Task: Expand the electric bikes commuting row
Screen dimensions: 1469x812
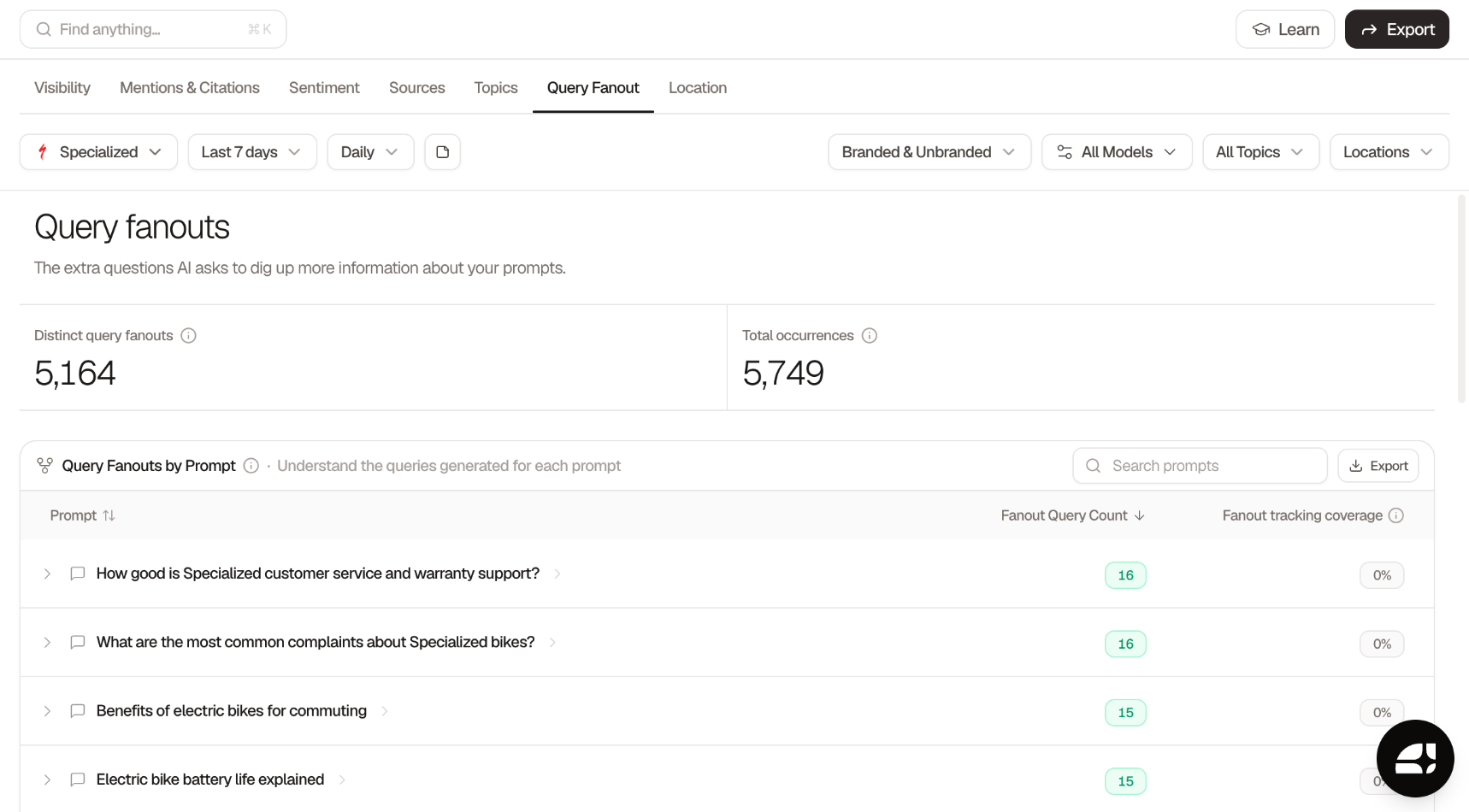Action: [x=48, y=711]
